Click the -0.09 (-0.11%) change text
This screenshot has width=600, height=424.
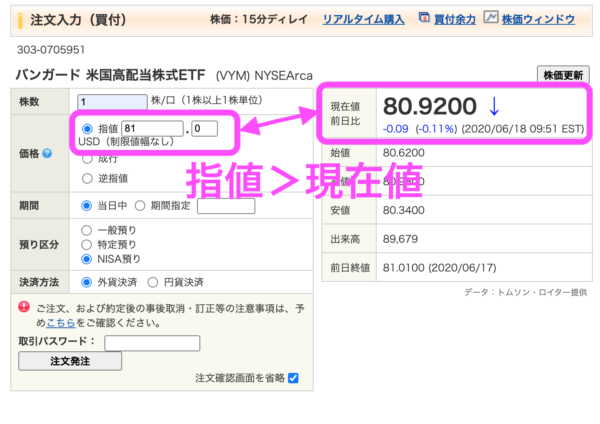pyautogui.click(x=420, y=129)
